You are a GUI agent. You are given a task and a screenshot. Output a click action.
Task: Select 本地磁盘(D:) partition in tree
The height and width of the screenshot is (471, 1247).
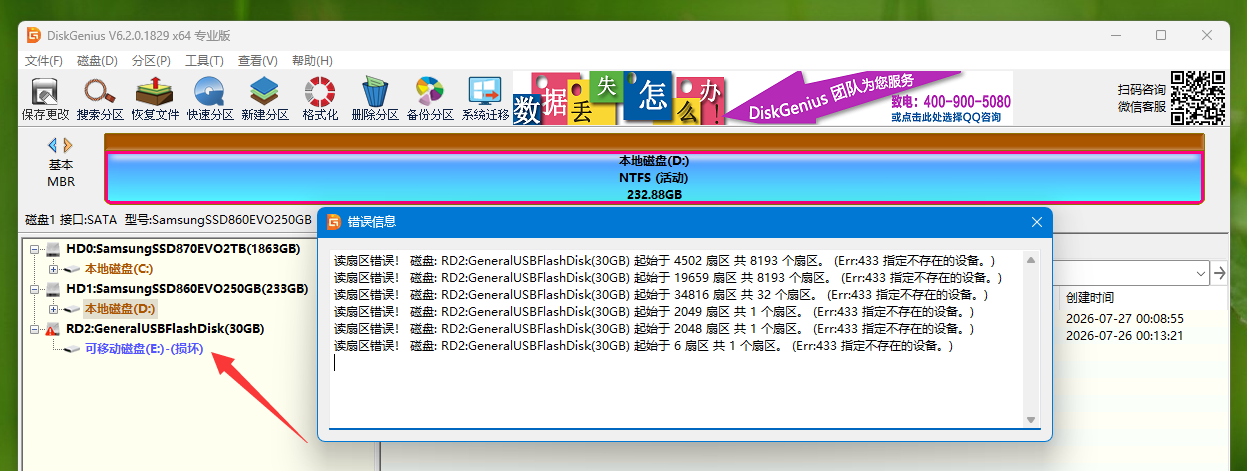[x=120, y=309]
